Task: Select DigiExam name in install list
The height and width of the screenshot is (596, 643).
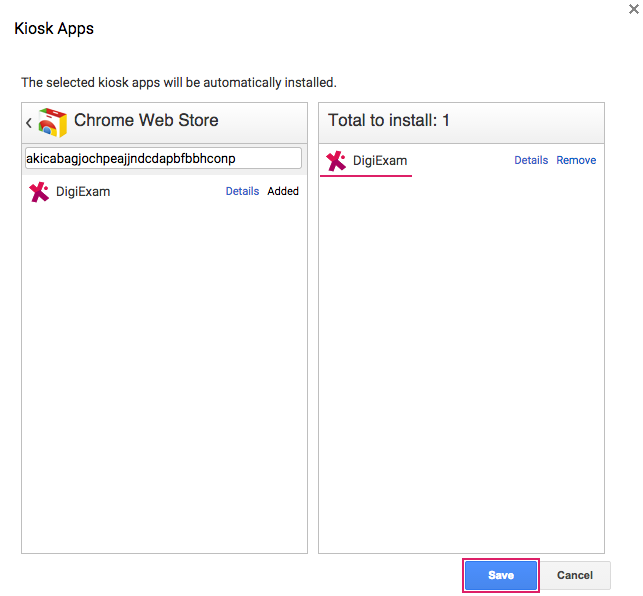Action: point(380,160)
